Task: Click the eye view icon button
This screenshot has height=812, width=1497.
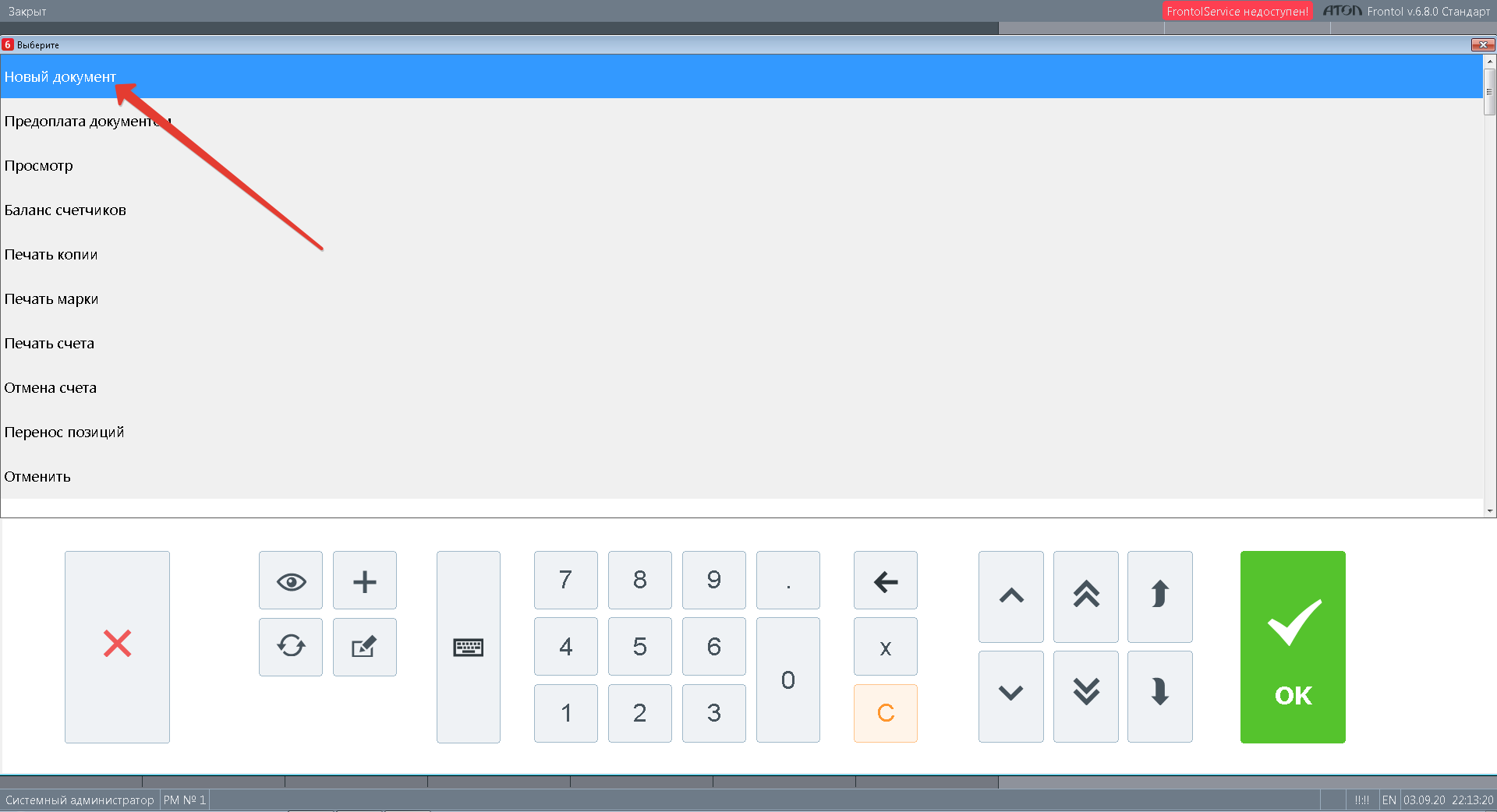Action: [x=291, y=581]
